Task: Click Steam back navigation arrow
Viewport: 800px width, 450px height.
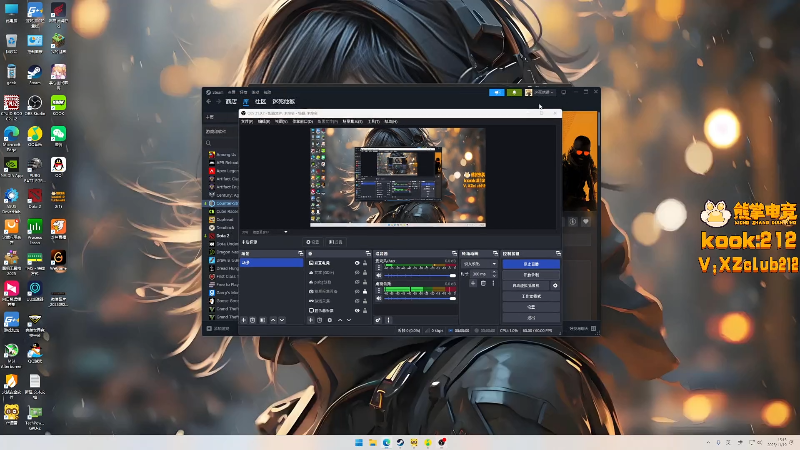Action: [x=209, y=102]
